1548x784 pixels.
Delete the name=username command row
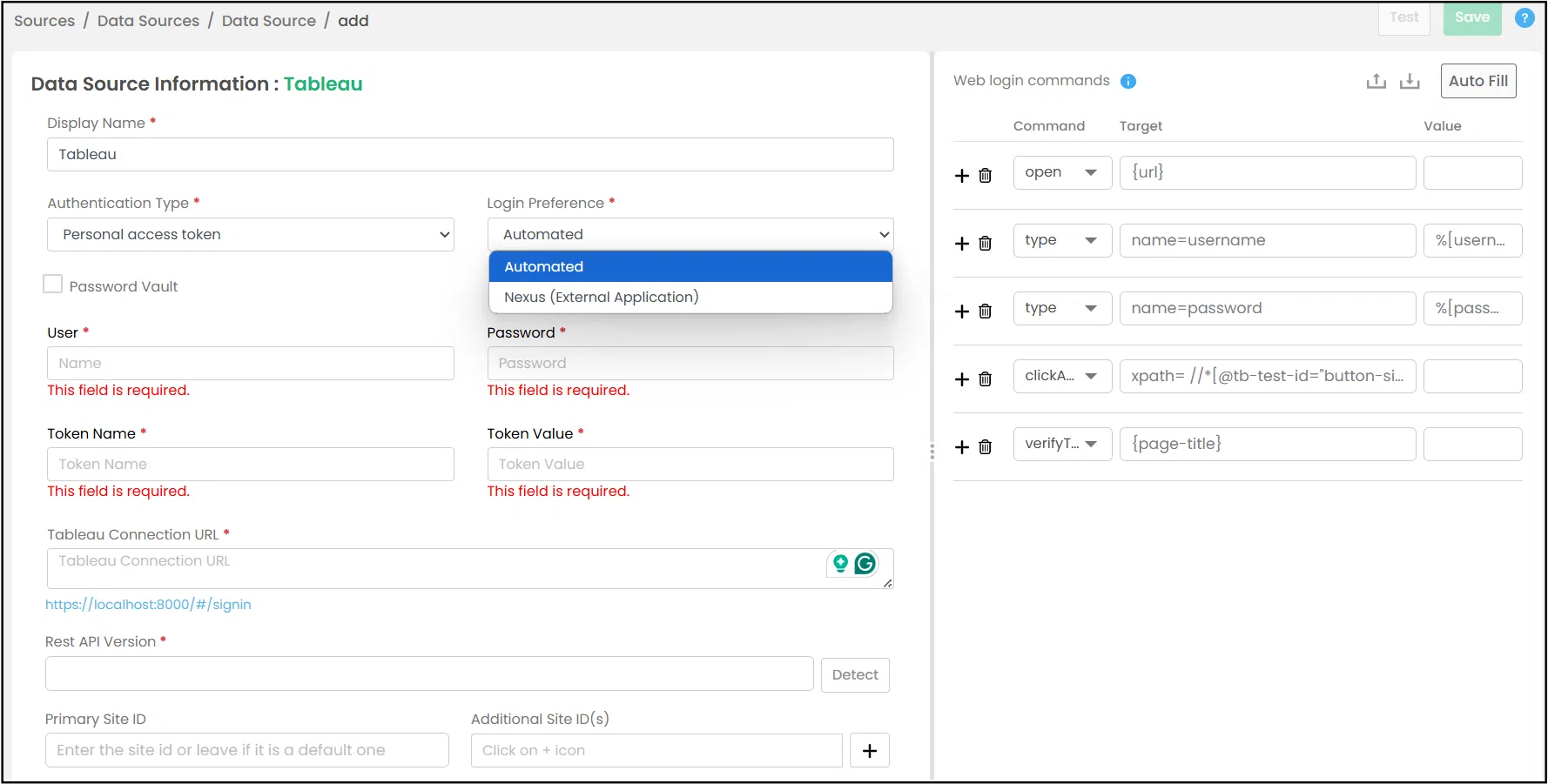click(x=986, y=244)
